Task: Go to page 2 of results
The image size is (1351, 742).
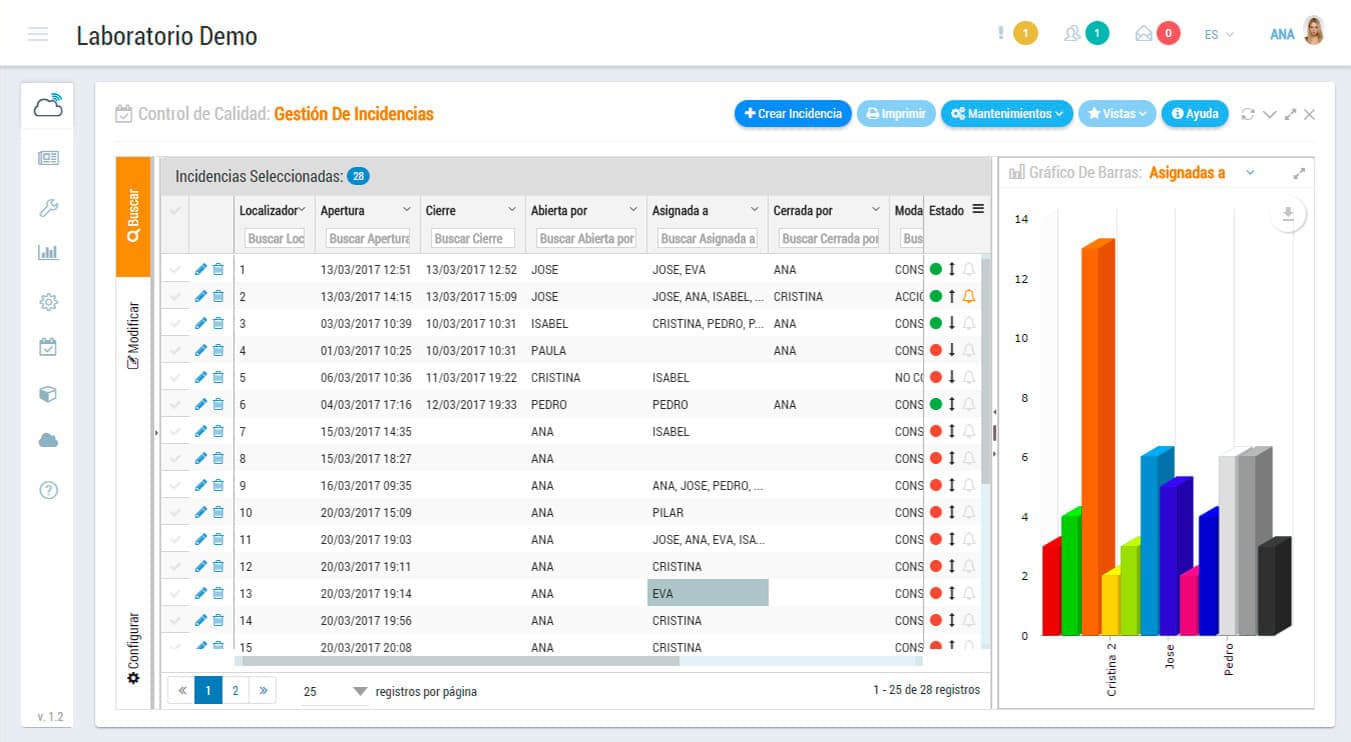Action: (x=236, y=690)
